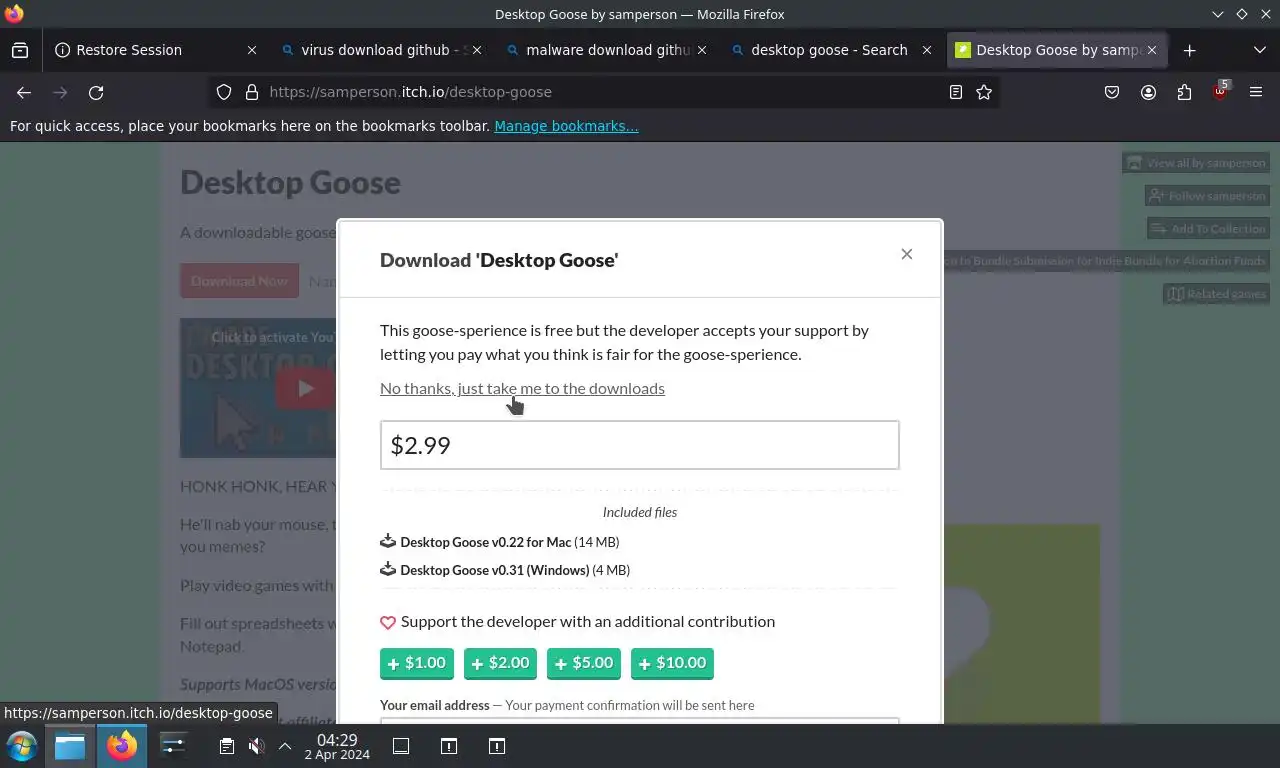Switch to the virus download github tab
The width and height of the screenshot is (1280, 768).
[x=381, y=50]
